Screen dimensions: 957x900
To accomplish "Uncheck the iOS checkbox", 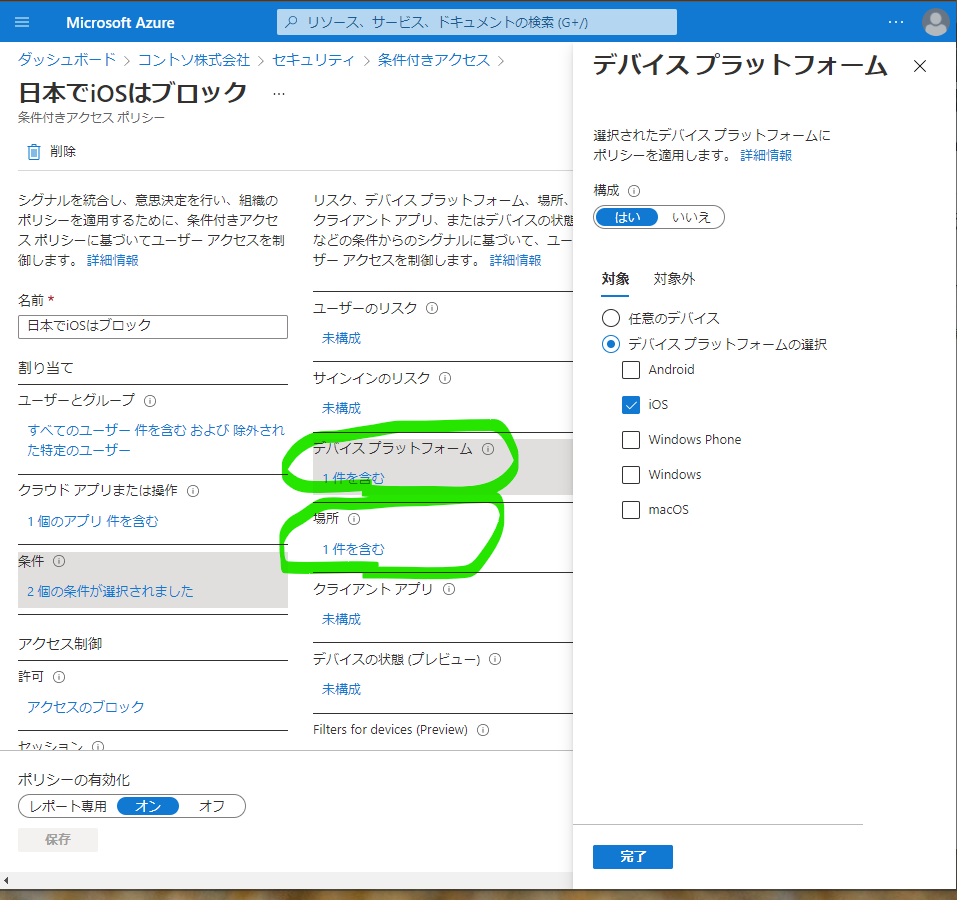I will [631, 404].
